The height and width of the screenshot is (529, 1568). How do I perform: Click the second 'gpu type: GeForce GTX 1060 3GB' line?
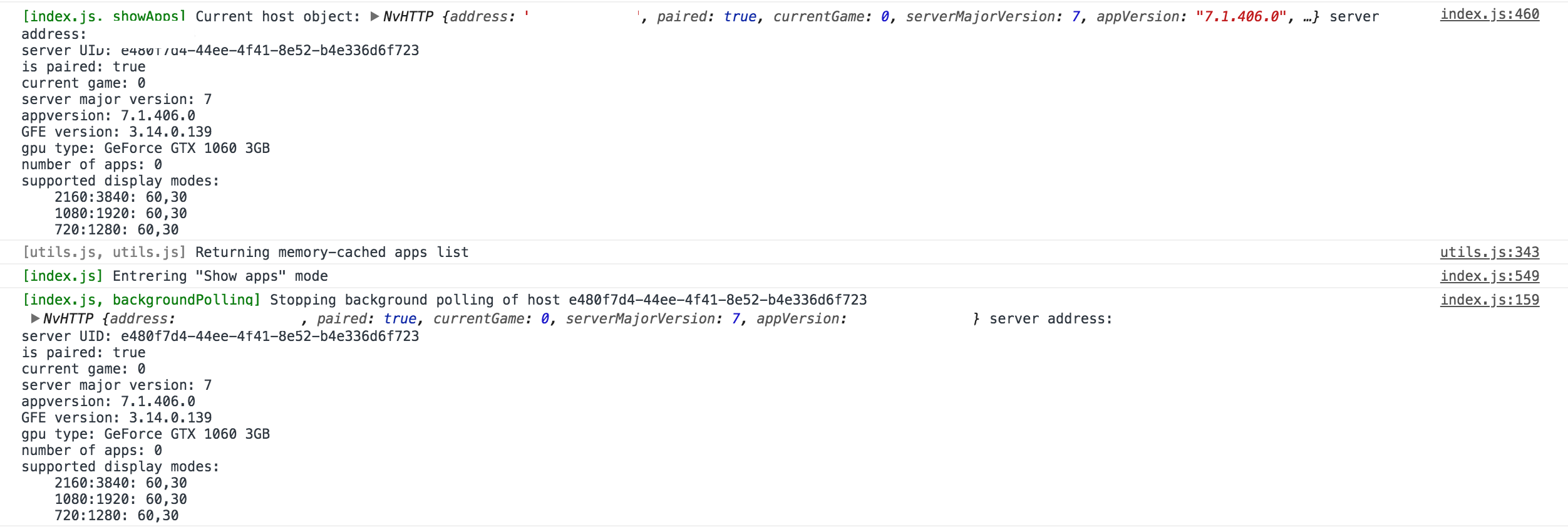pyautogui.click(x=146, y=434)
